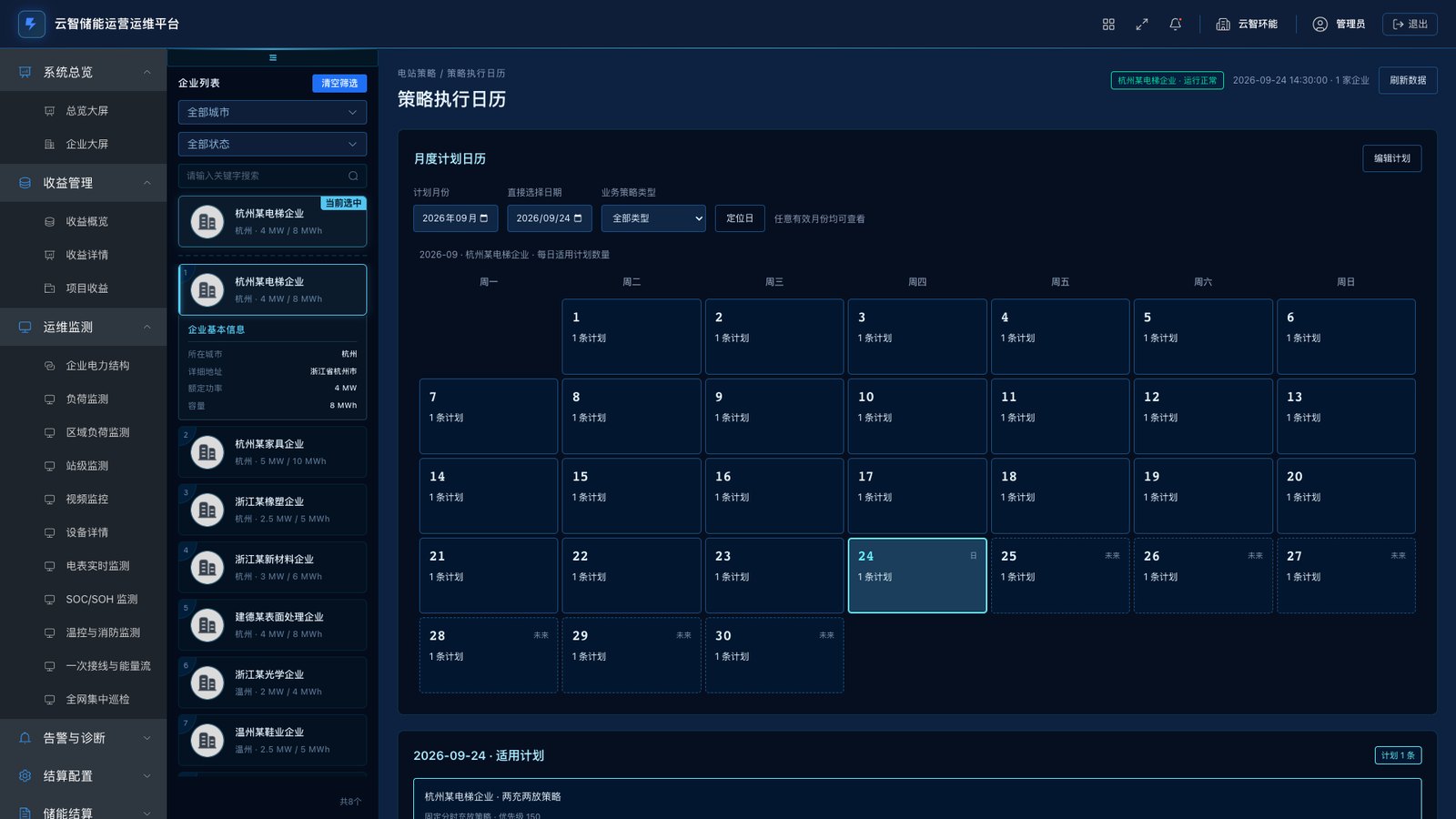Click building avatar of 浙江某光学企业
The width and height of the screenshot is (1456, 819).
pyautogui.click(x=207, y=682)
